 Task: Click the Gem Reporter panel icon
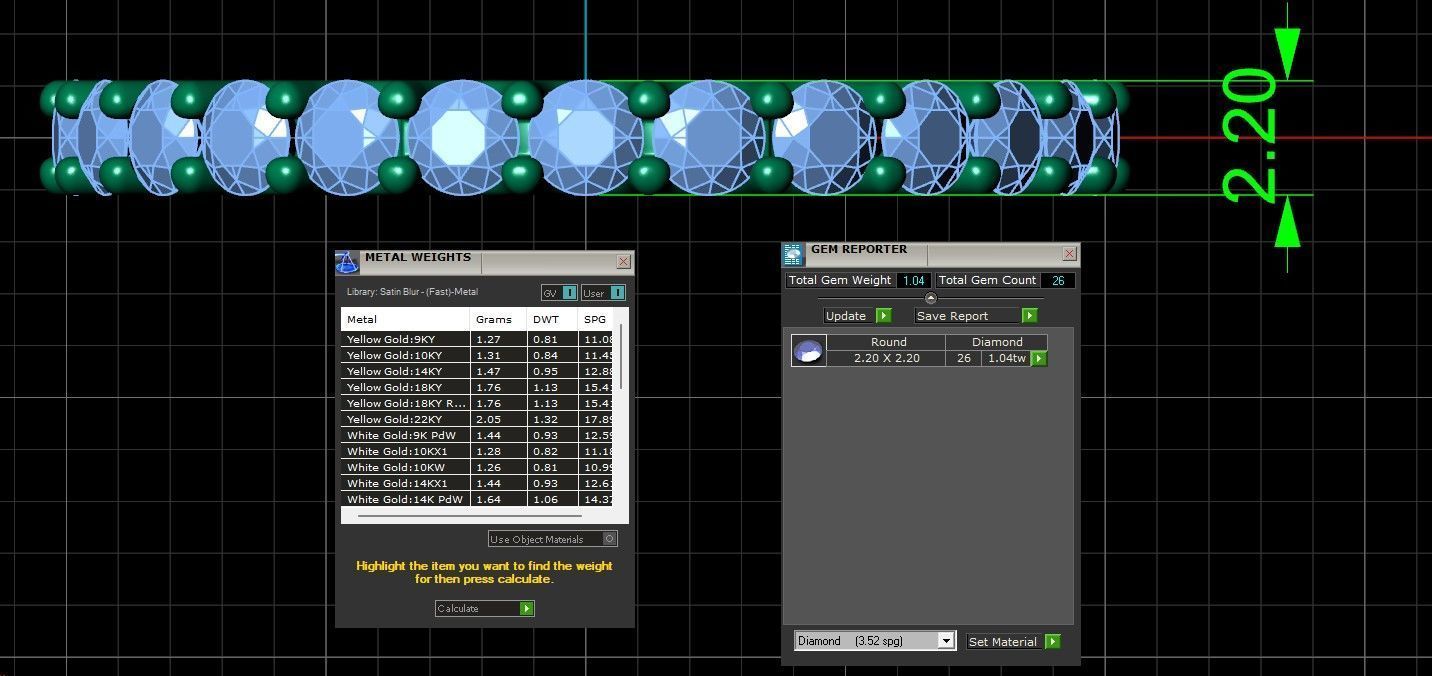pyautogui.click(x=793, y=254)
